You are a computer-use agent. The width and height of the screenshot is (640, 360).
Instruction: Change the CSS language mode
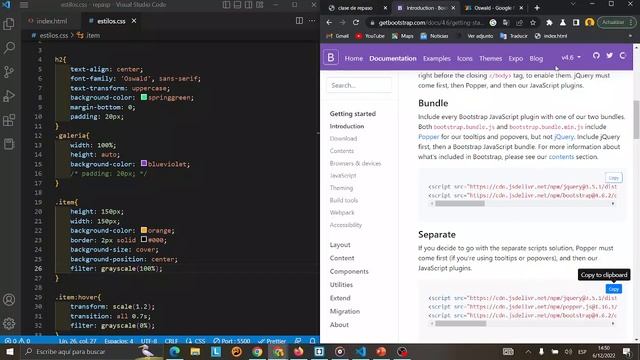tap(196, 341)
